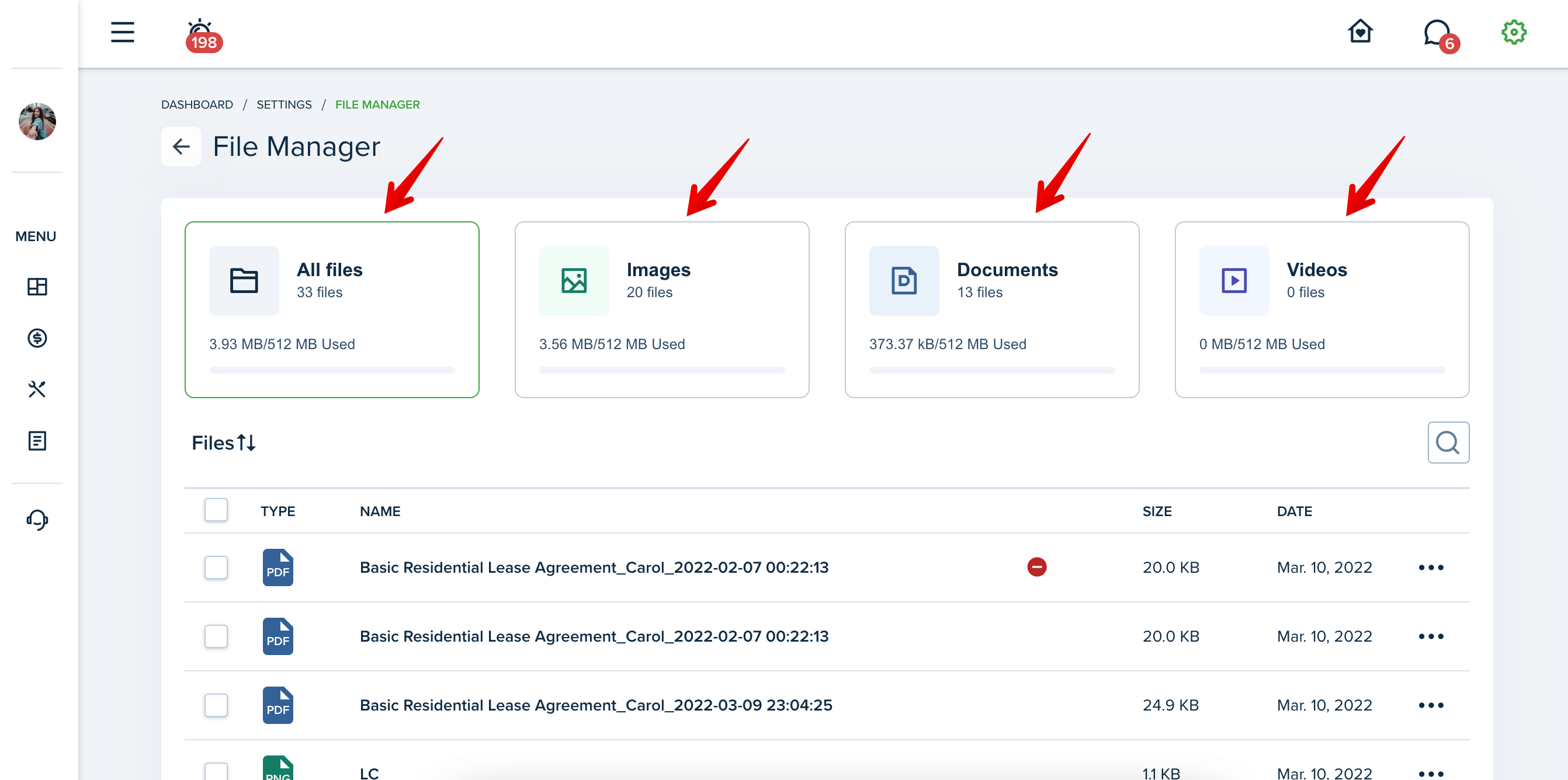1568x780 pixels.
Task: Open chat messages with 6 badge
Action: coord(1440,36)
